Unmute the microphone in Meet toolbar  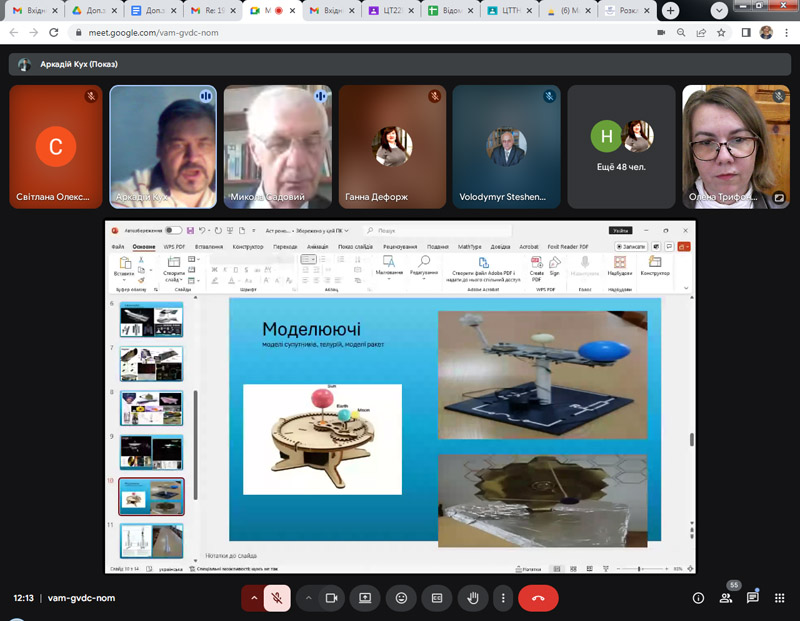pos(277,598)
